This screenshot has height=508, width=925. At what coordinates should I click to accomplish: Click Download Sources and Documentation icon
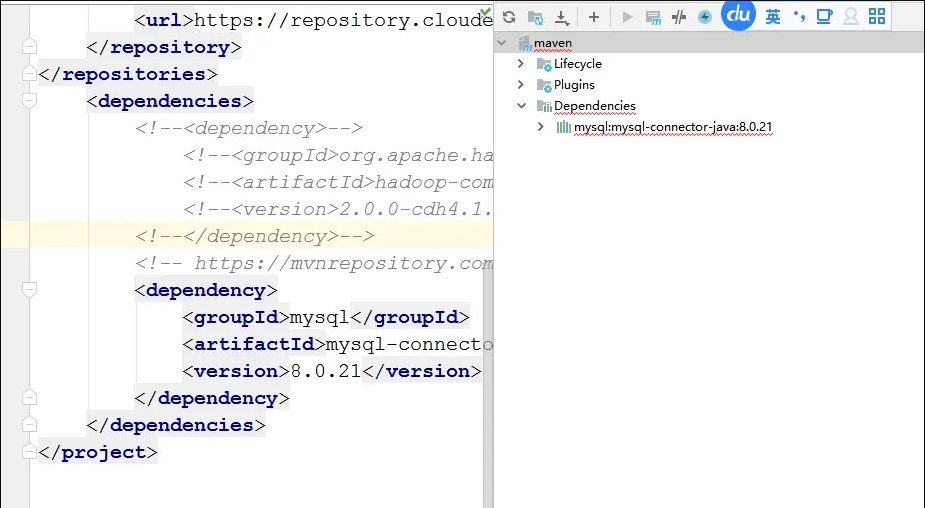(x=562, y=18)
